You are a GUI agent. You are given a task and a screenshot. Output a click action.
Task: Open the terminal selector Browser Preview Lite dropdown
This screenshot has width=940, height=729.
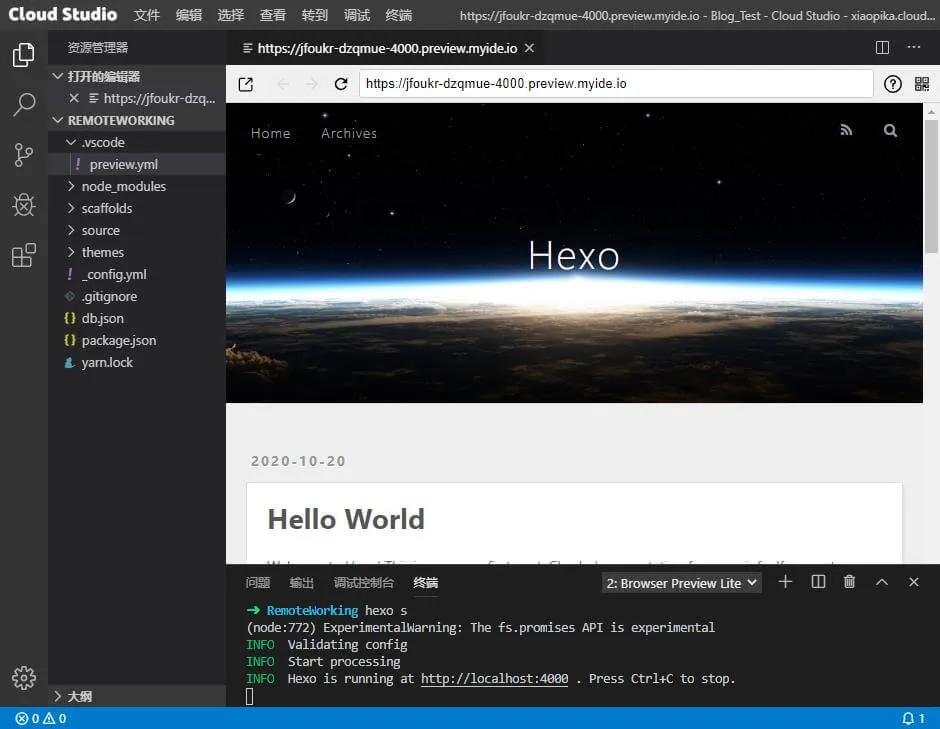682,583
